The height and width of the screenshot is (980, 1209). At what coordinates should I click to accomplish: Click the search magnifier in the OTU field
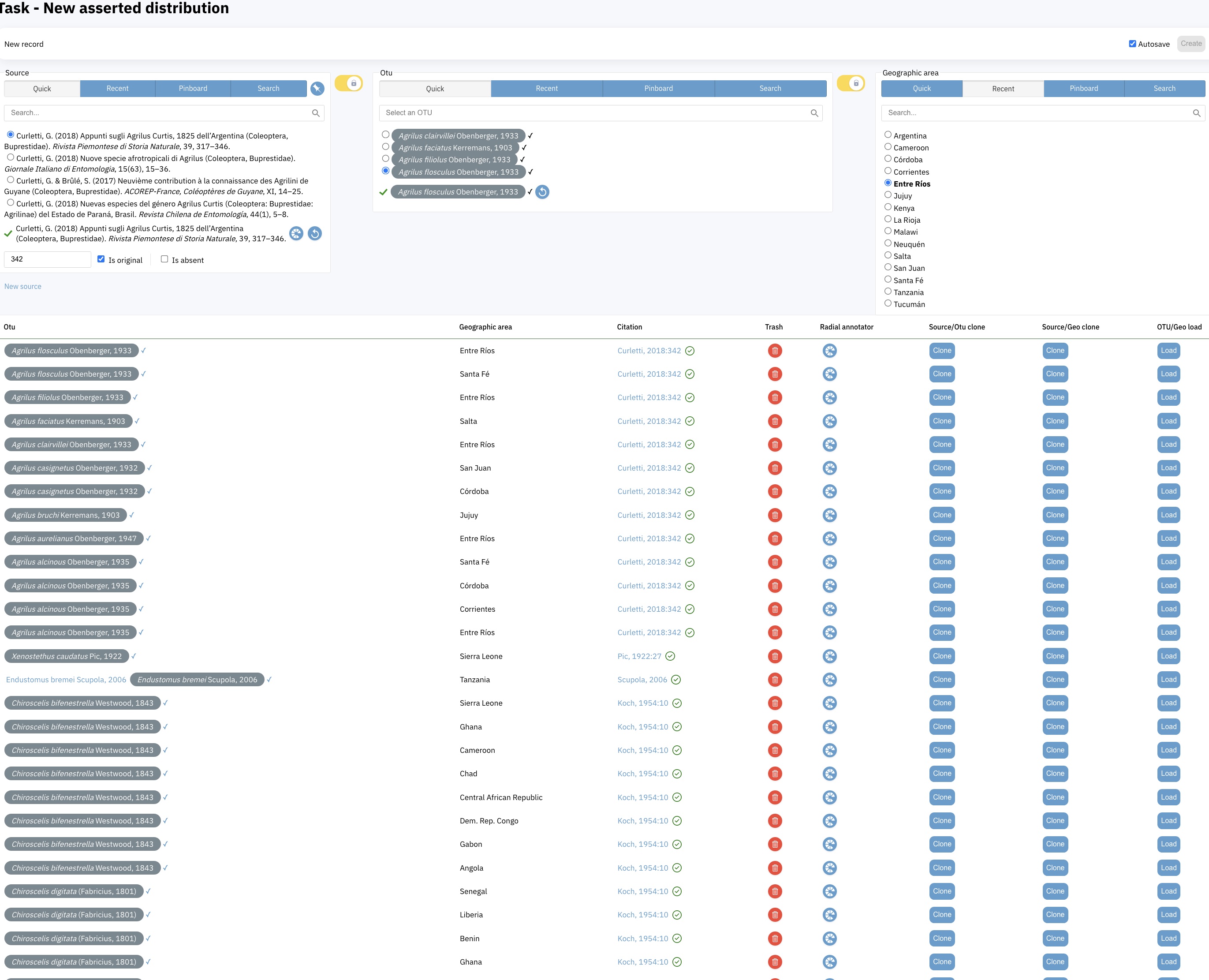click(x=814, y=113)
